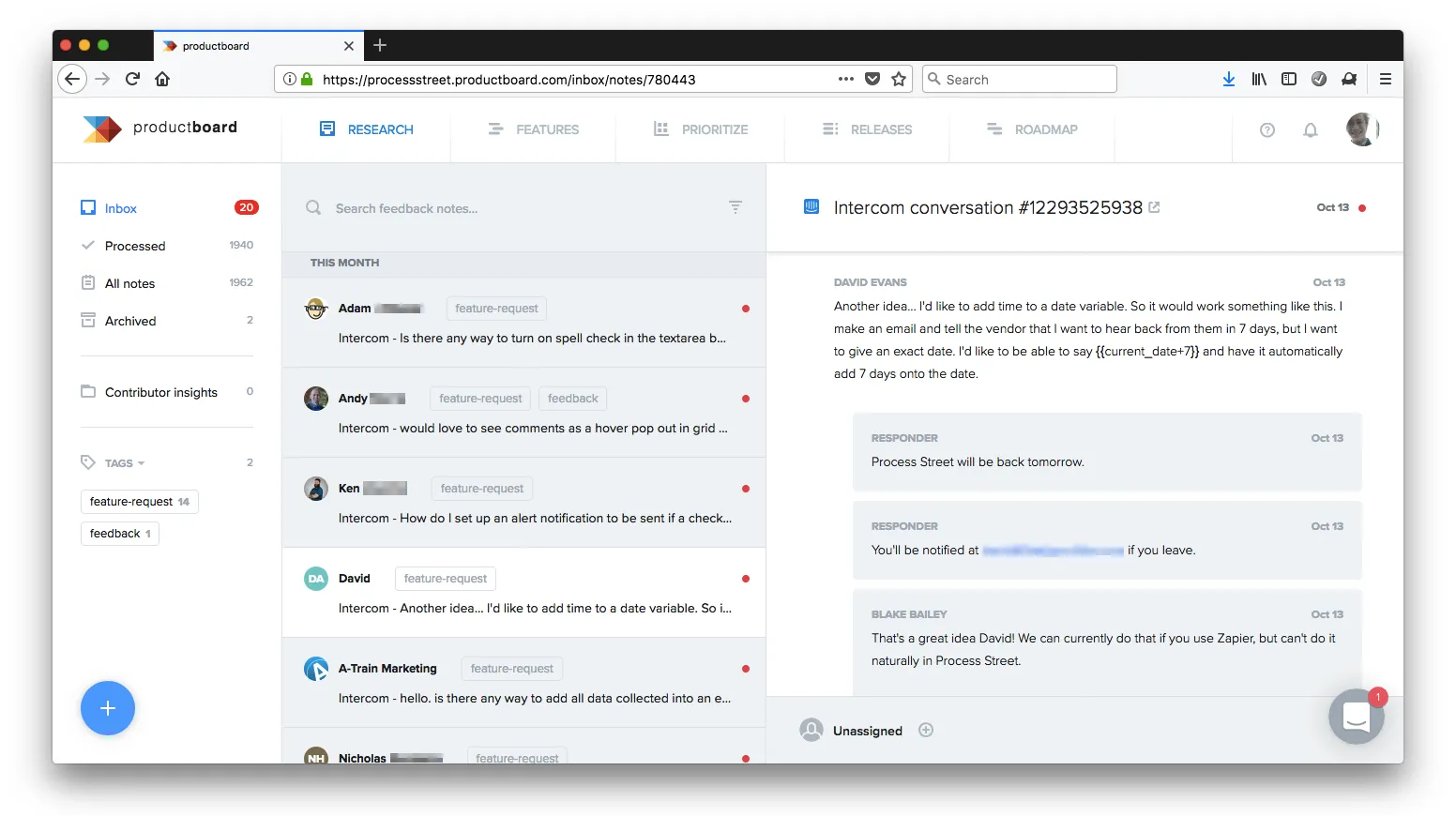Open Adam's note about spell check
This screenshot has height=816, width=1456.
tap(523, 323)
